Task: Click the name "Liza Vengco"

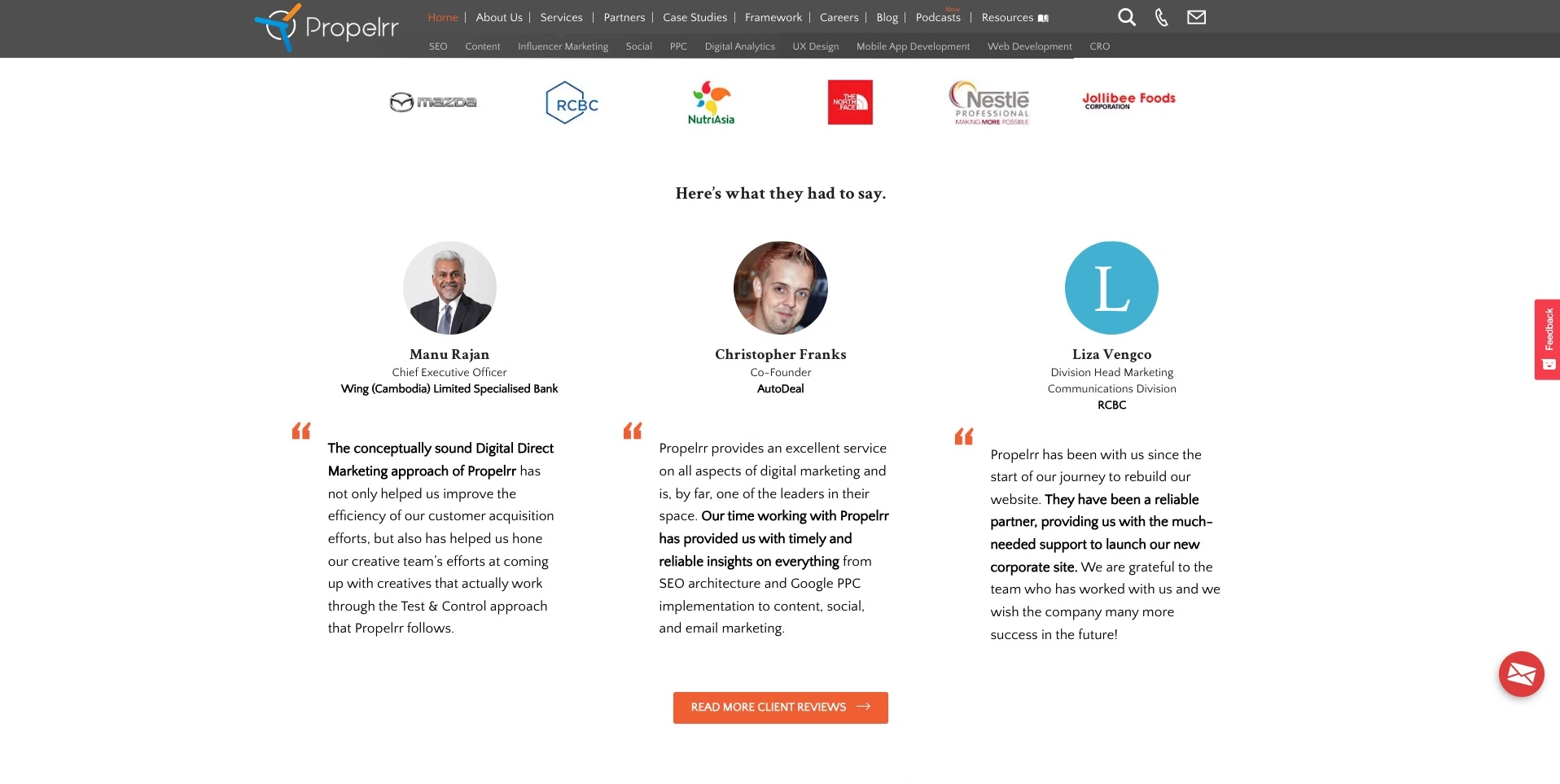Action: pos(1111,354)
